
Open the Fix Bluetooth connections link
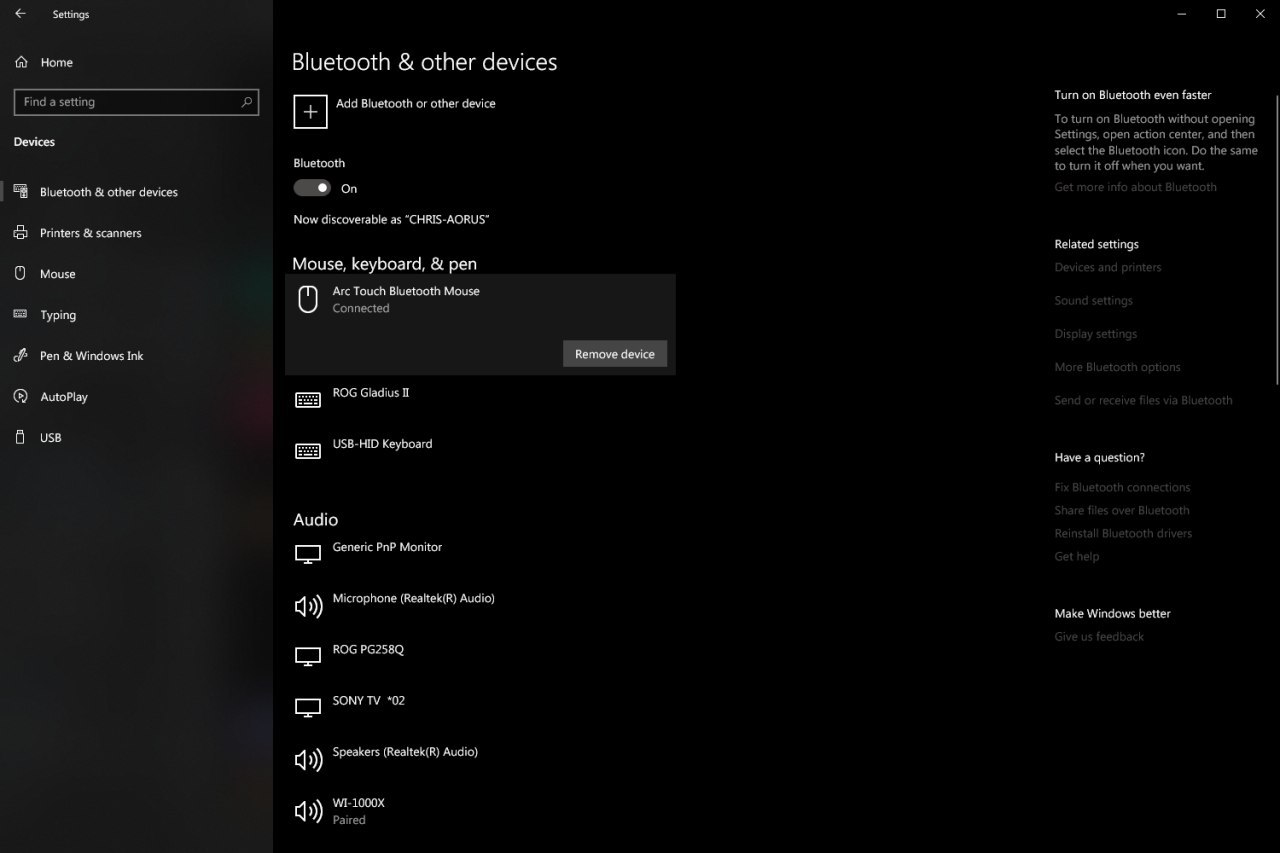(1122, 487)
